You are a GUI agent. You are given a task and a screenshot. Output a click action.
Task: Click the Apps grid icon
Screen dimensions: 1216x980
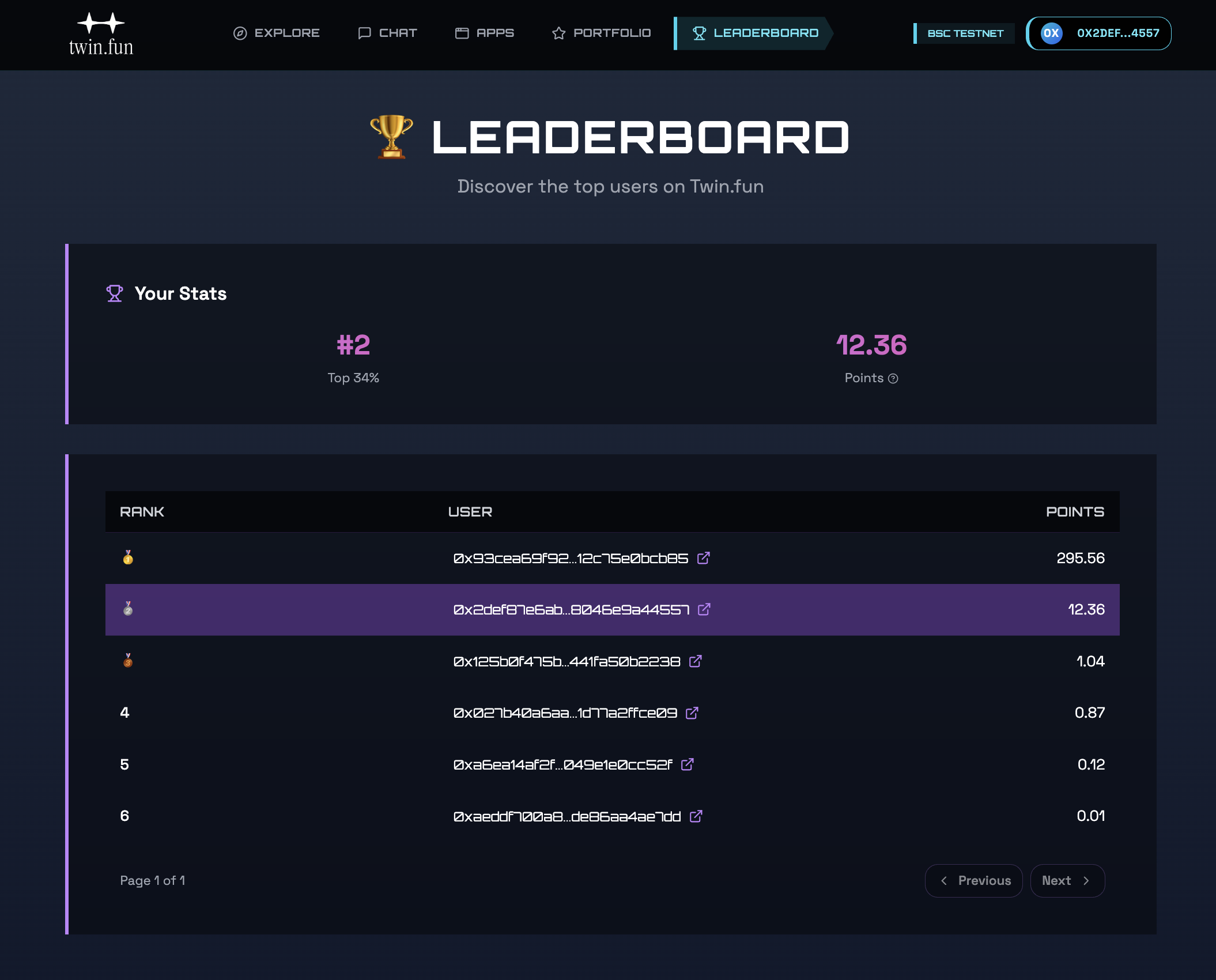pyautogui.click(x=461, y=33)
